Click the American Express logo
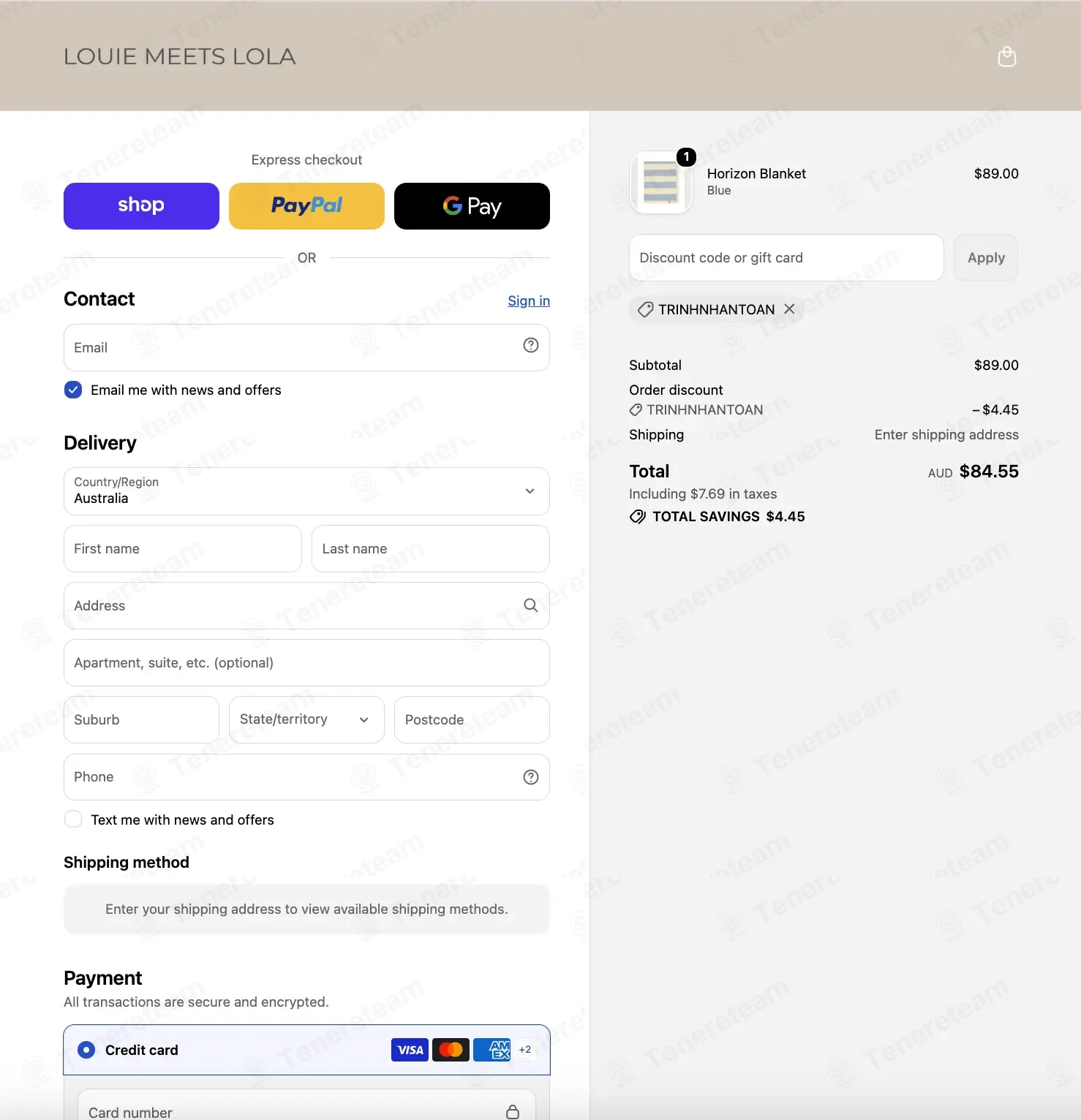This screenshot has width=1081, height=1120. (x=491, y=1050)
